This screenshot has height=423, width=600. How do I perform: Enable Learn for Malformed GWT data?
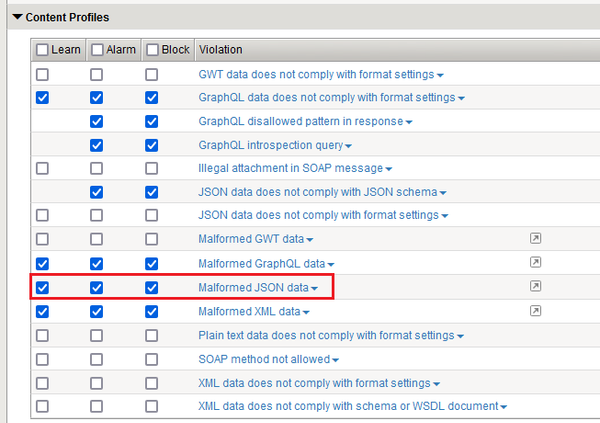click(x=42, y=240)
